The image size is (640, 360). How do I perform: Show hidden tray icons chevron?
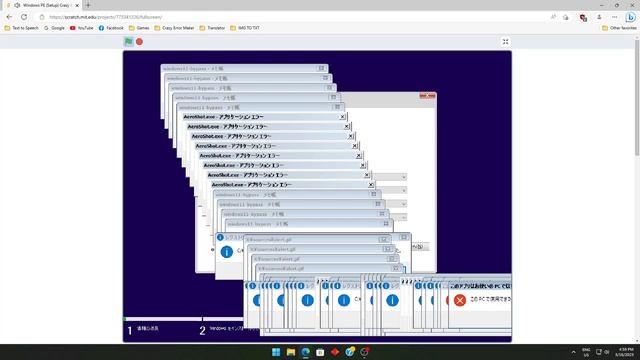click(x=573, y=352)
